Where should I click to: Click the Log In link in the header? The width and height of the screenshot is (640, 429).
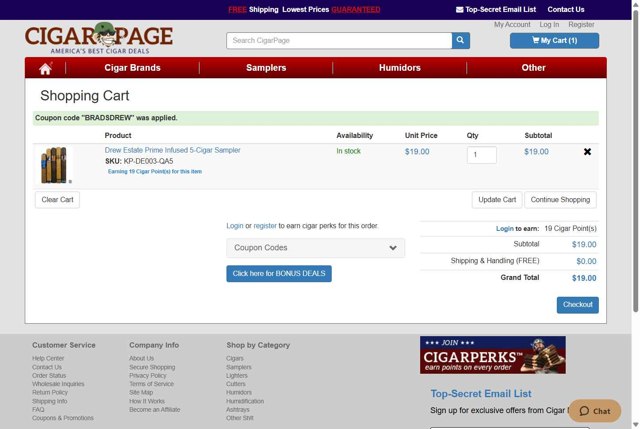click(549, 24)
